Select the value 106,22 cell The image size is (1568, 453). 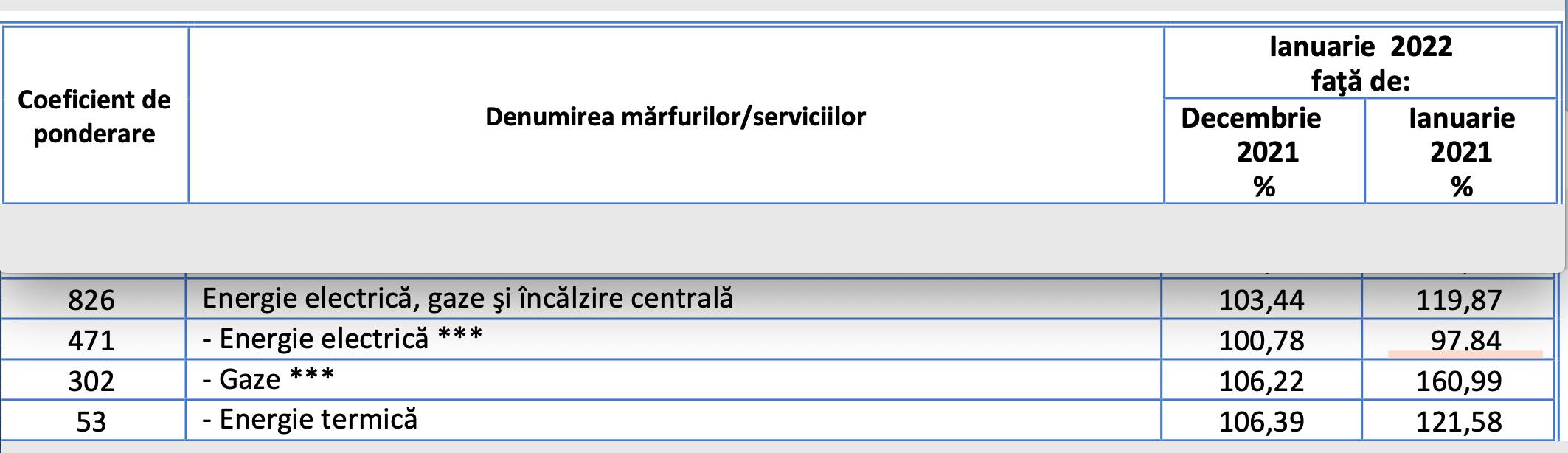1261,381
